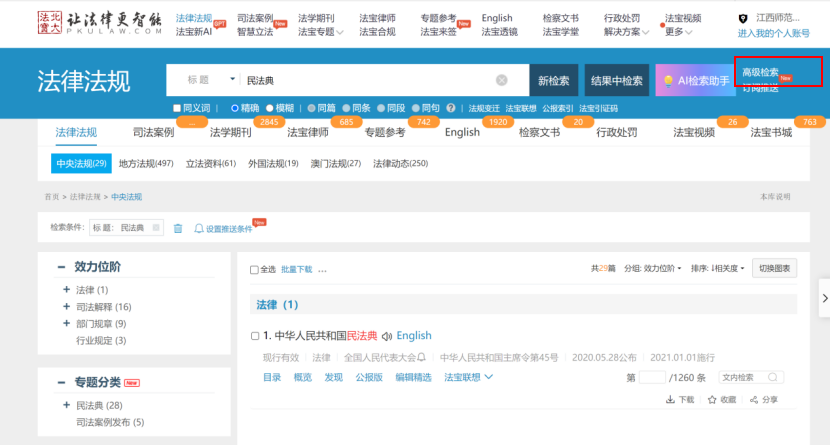
Task: Click the in-text search magnifier icon
Action: (773, 377)
